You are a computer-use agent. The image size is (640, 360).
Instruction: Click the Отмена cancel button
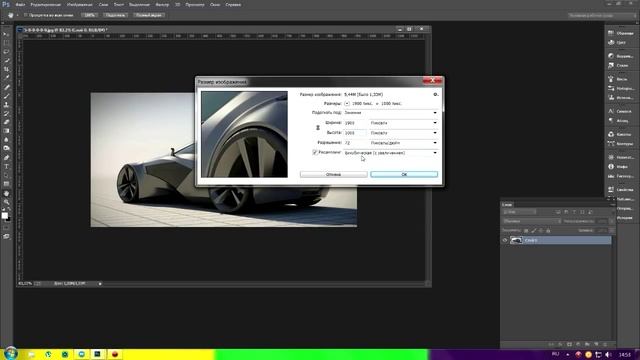[333, 174]
